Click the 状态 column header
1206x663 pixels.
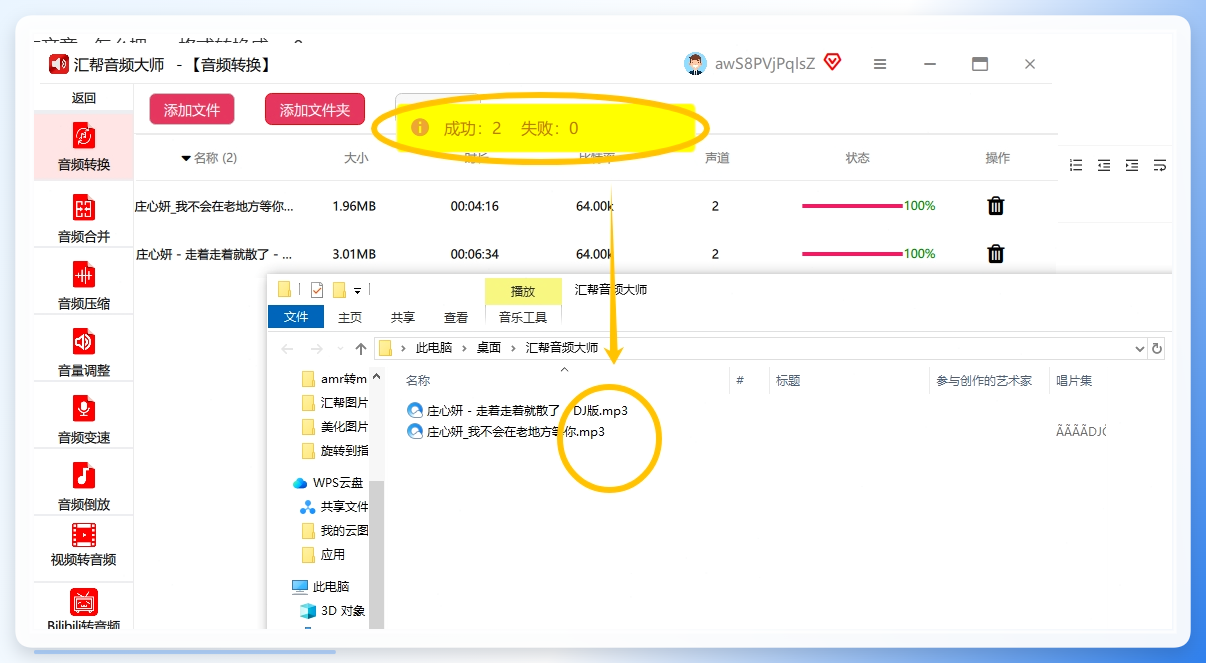857,158
